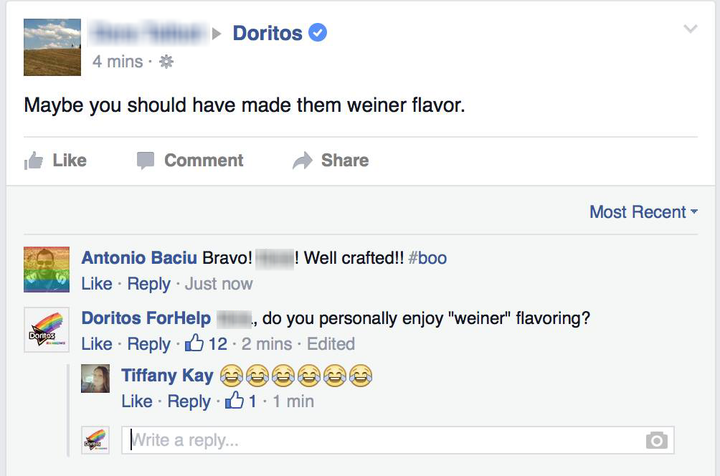Click the Share arrow icon
The image size is (720, 476).
302,161
